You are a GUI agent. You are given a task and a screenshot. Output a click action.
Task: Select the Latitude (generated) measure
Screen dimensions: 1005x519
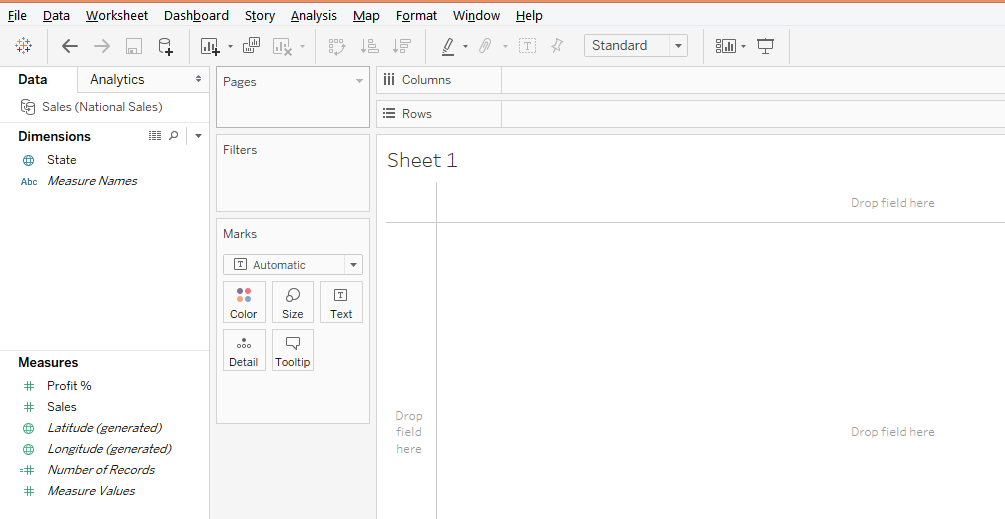[x=104, y=428]
